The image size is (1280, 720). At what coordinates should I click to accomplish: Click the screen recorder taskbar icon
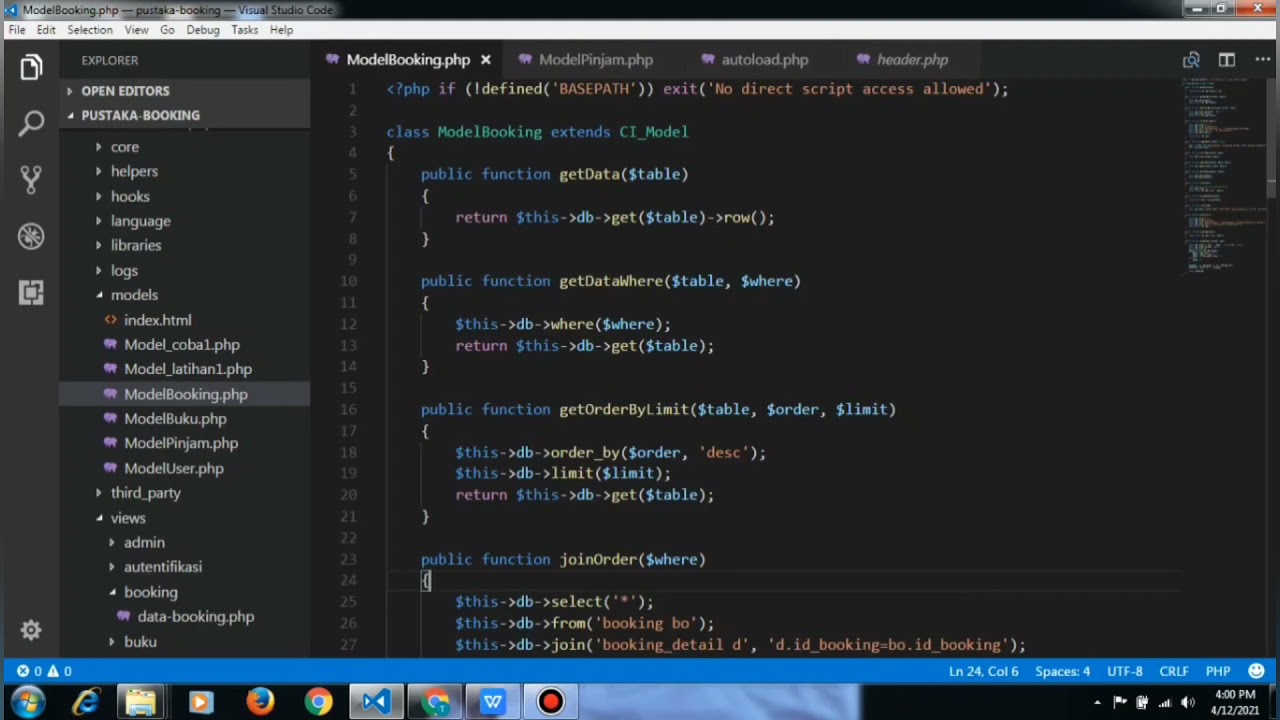pos(550,702)
